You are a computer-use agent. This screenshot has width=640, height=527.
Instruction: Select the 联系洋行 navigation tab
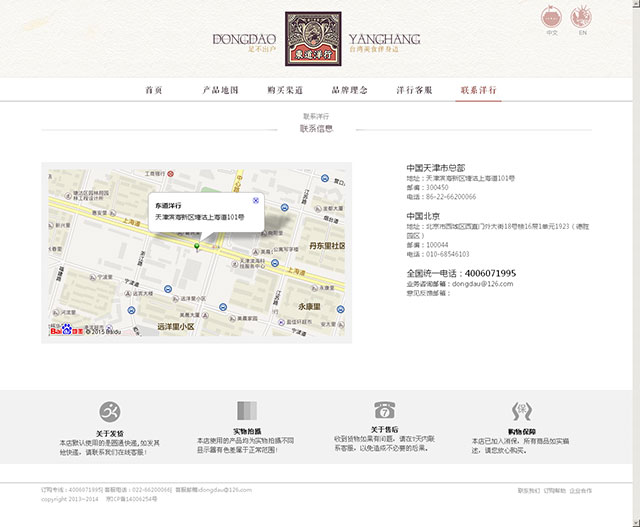tap(478, 90)
